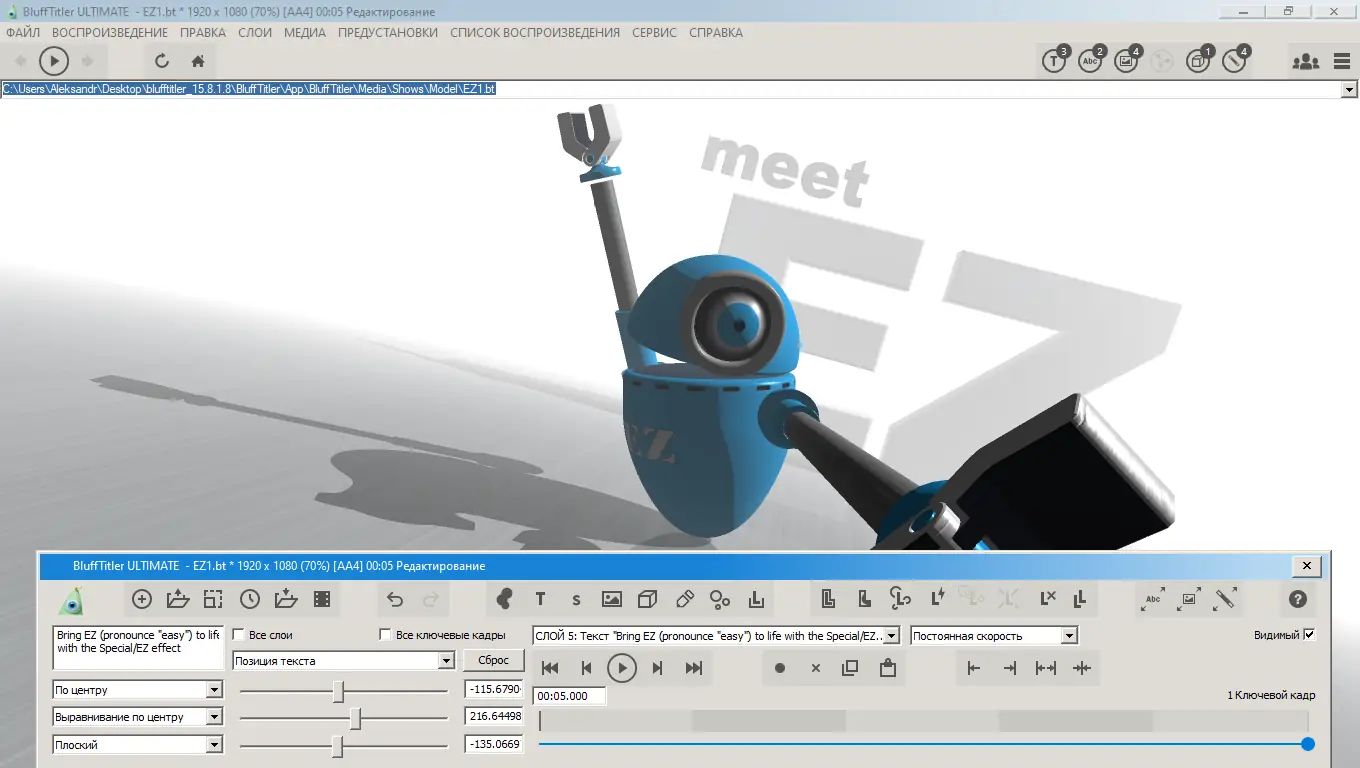
Task: Click the "Bring EZ" text box
Action: [138, 648]
